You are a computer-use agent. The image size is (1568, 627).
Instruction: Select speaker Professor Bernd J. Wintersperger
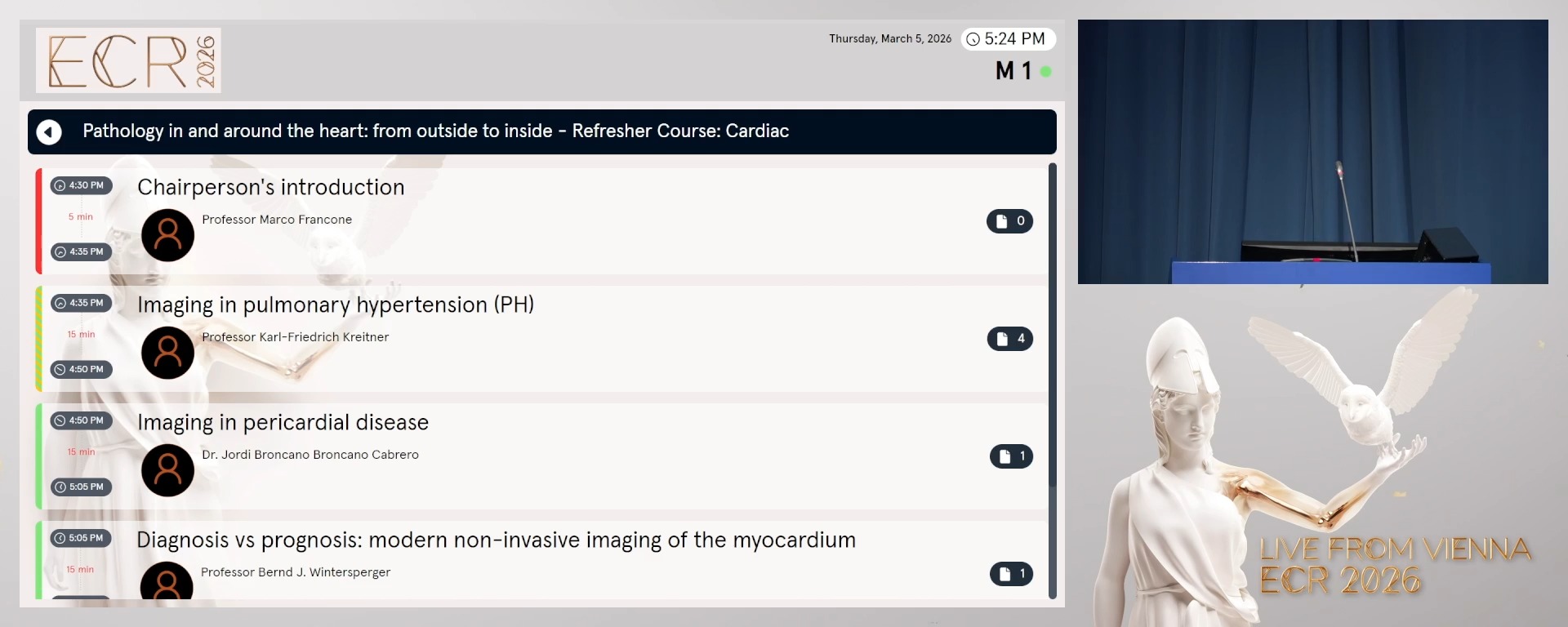(296, 572)
